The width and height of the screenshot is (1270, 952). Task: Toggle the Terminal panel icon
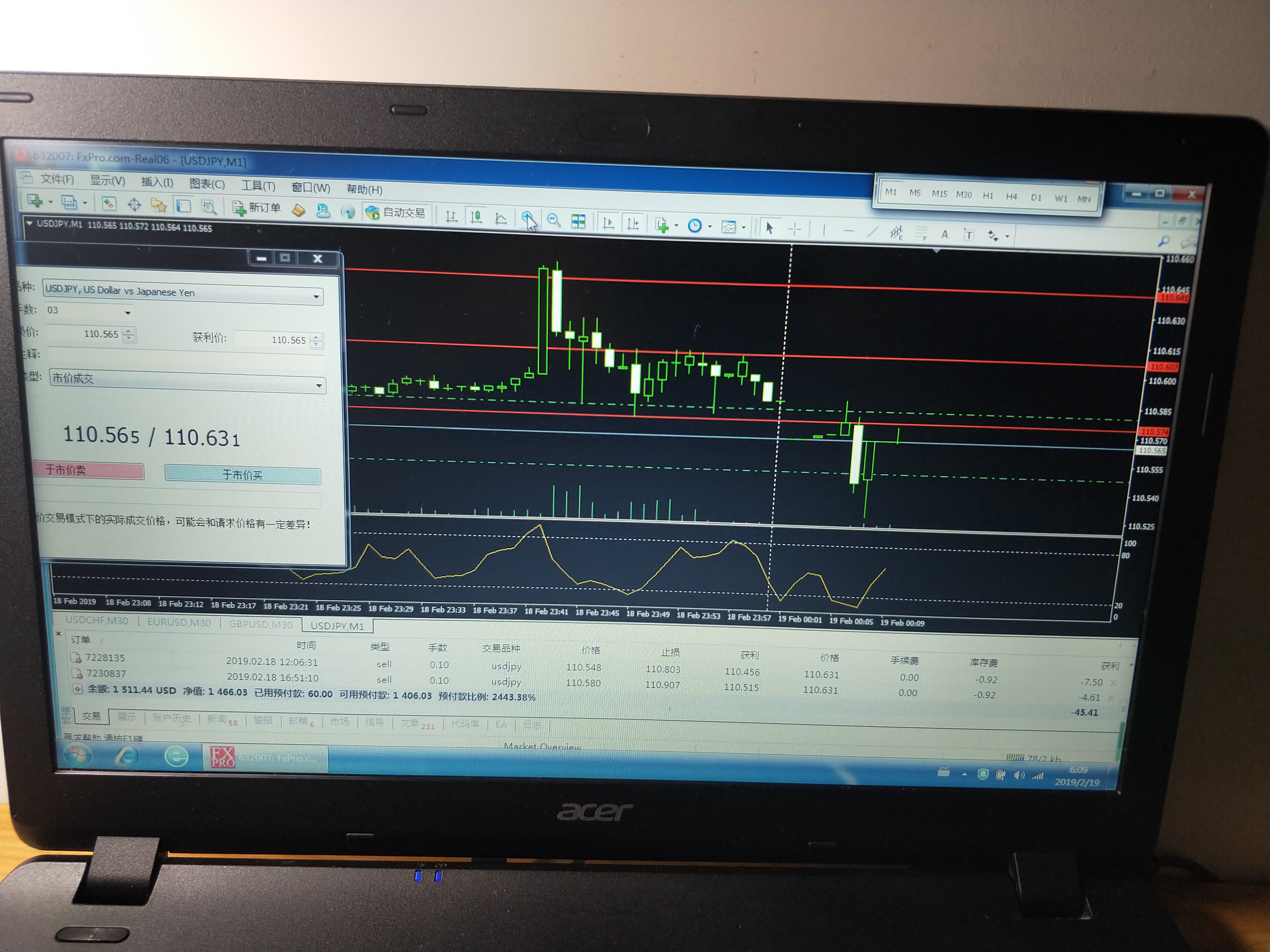coord(183,205)
